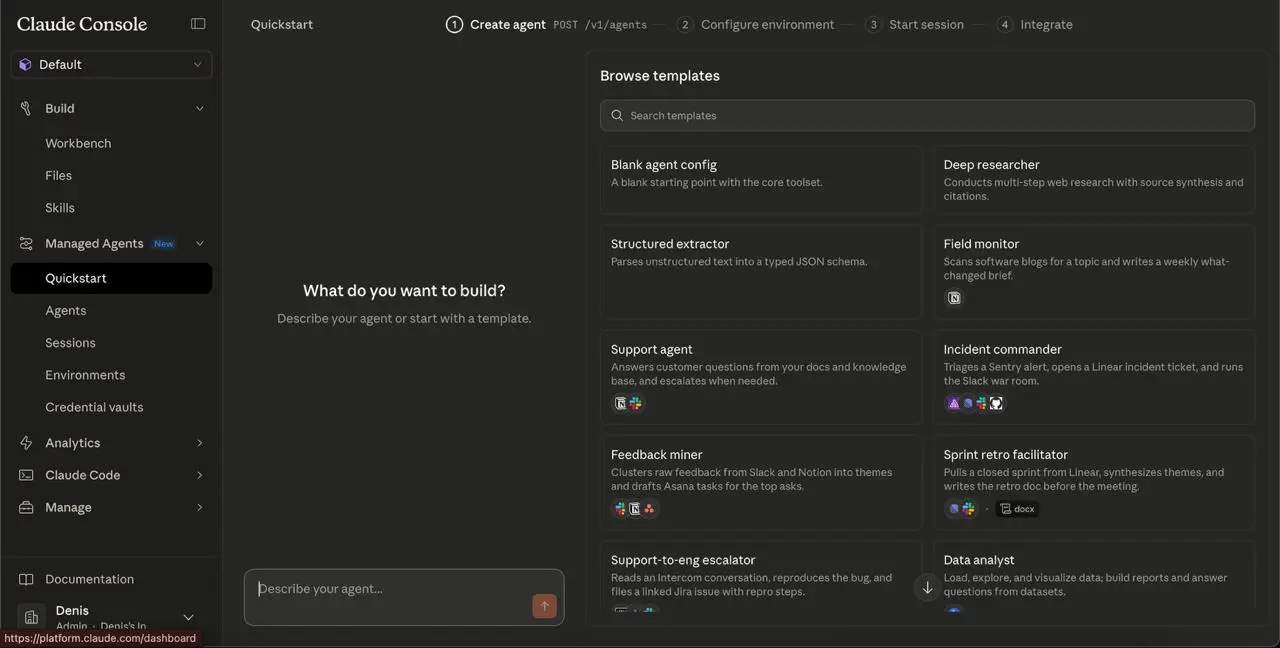The width and height of the screenshot is (1280, 648).
Task: Click the Manage briefcase icon
Action: point(26,507)
